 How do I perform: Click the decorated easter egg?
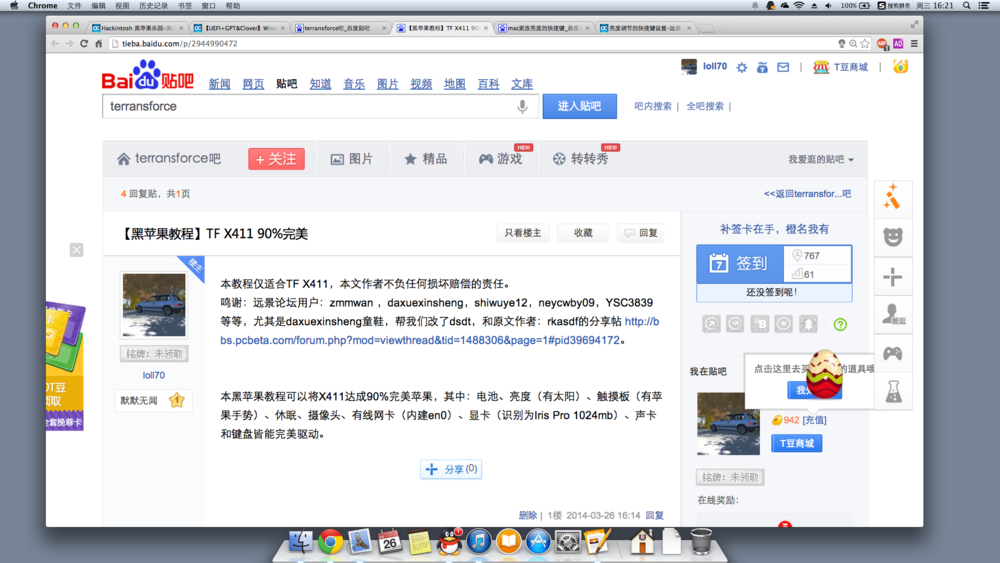[x=824, y=374]
